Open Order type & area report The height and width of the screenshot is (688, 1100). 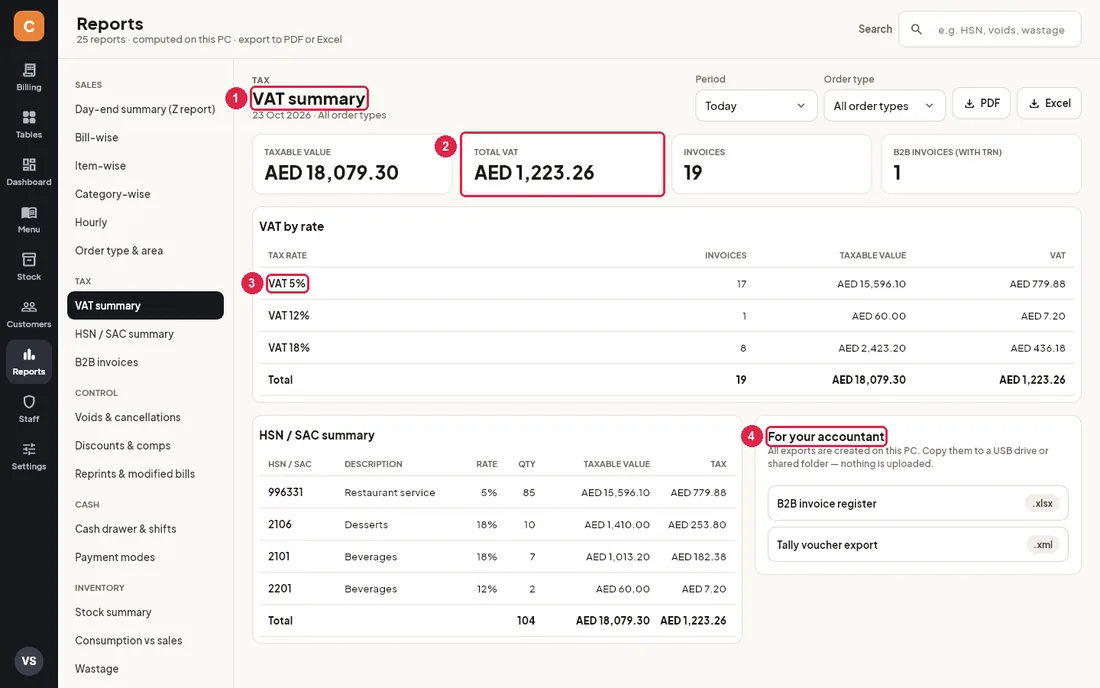tap(145, 250)
